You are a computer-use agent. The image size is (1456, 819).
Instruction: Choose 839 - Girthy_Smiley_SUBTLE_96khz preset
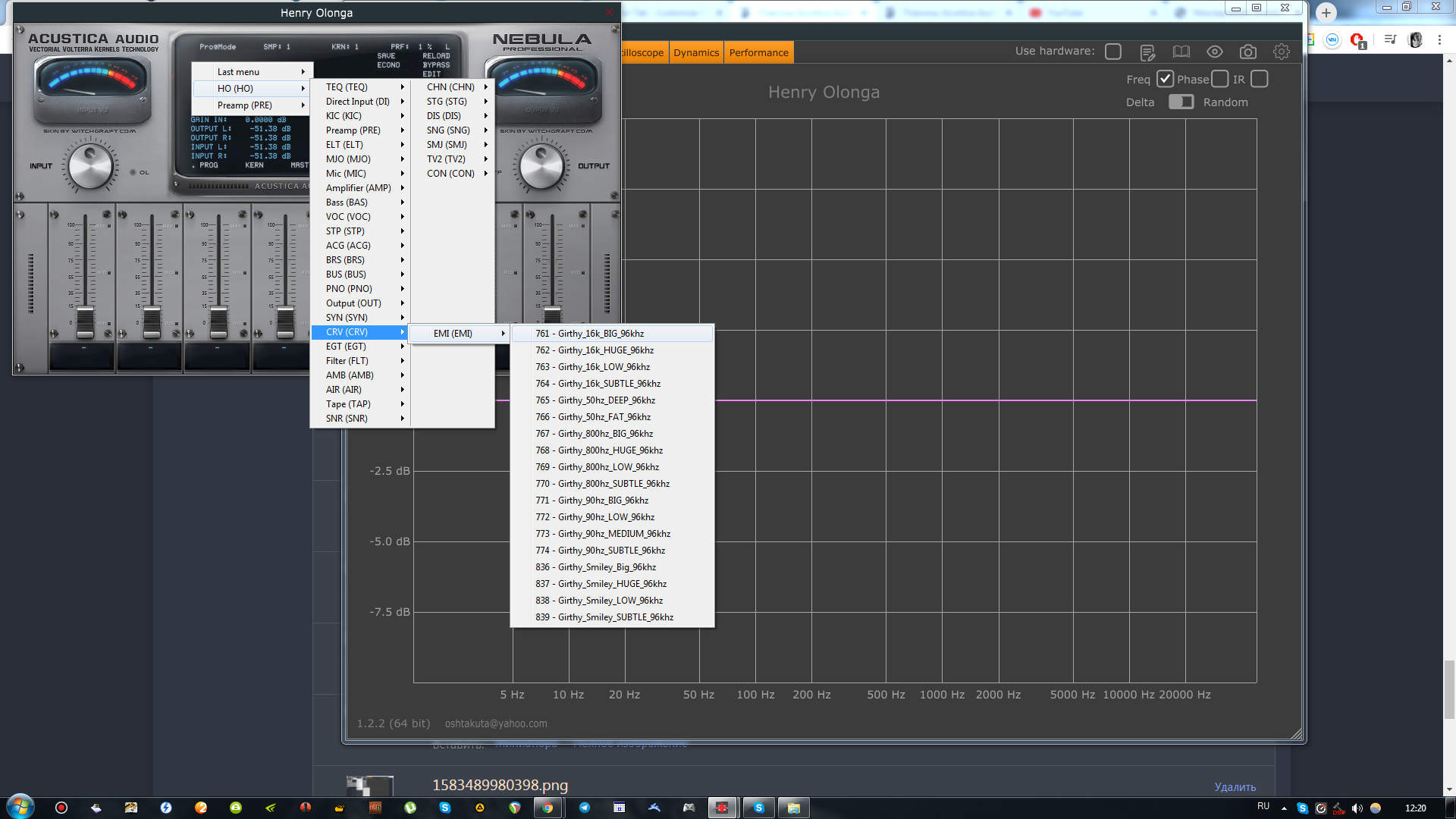tap(613, 617)
